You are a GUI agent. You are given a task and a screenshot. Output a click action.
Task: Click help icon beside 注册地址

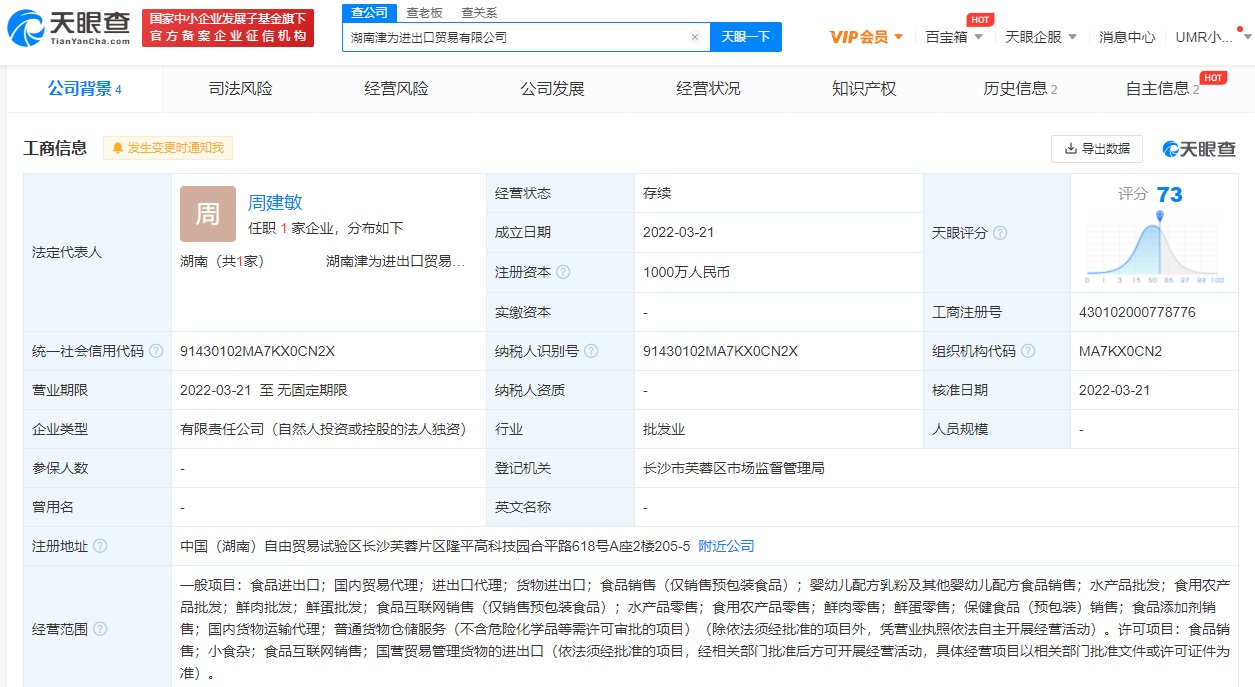coord(99,546)
